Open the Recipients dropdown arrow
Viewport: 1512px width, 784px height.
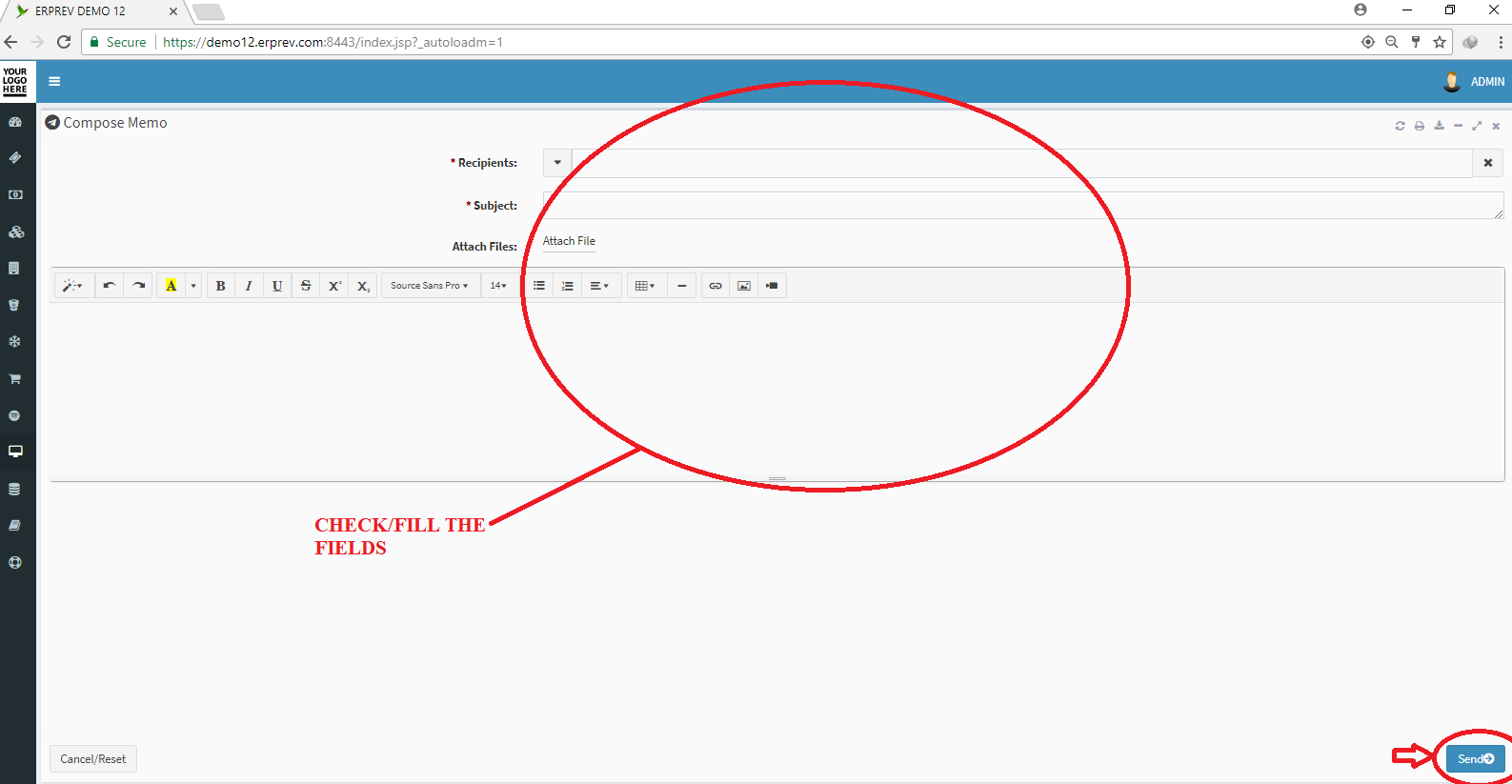(x=557, y=163)
